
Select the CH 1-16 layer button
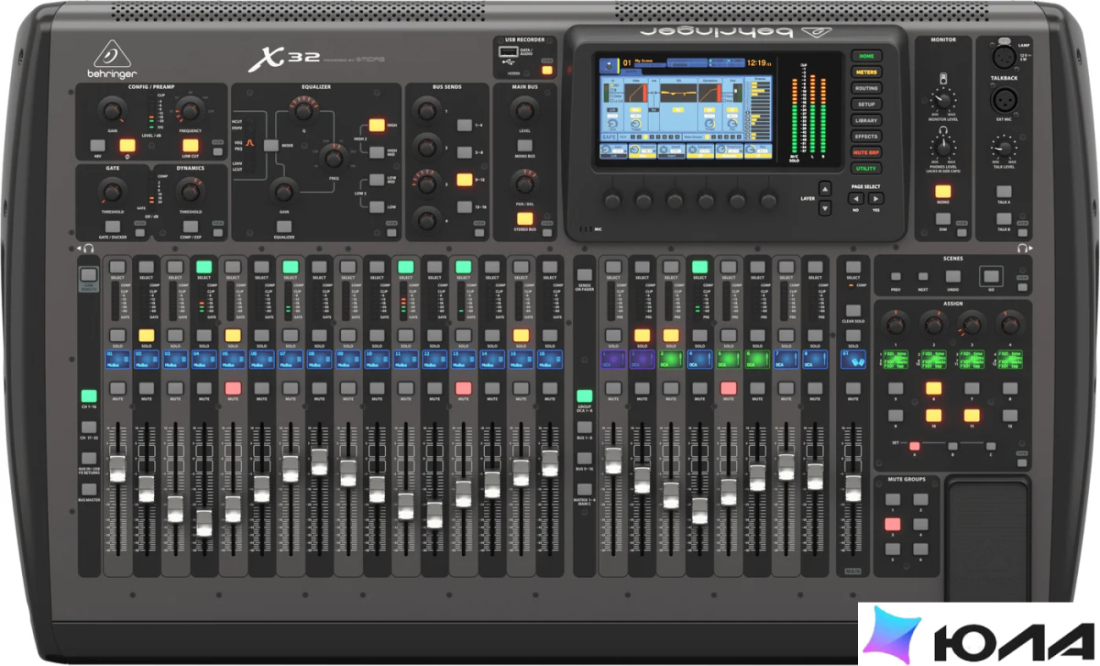(88, 396)
